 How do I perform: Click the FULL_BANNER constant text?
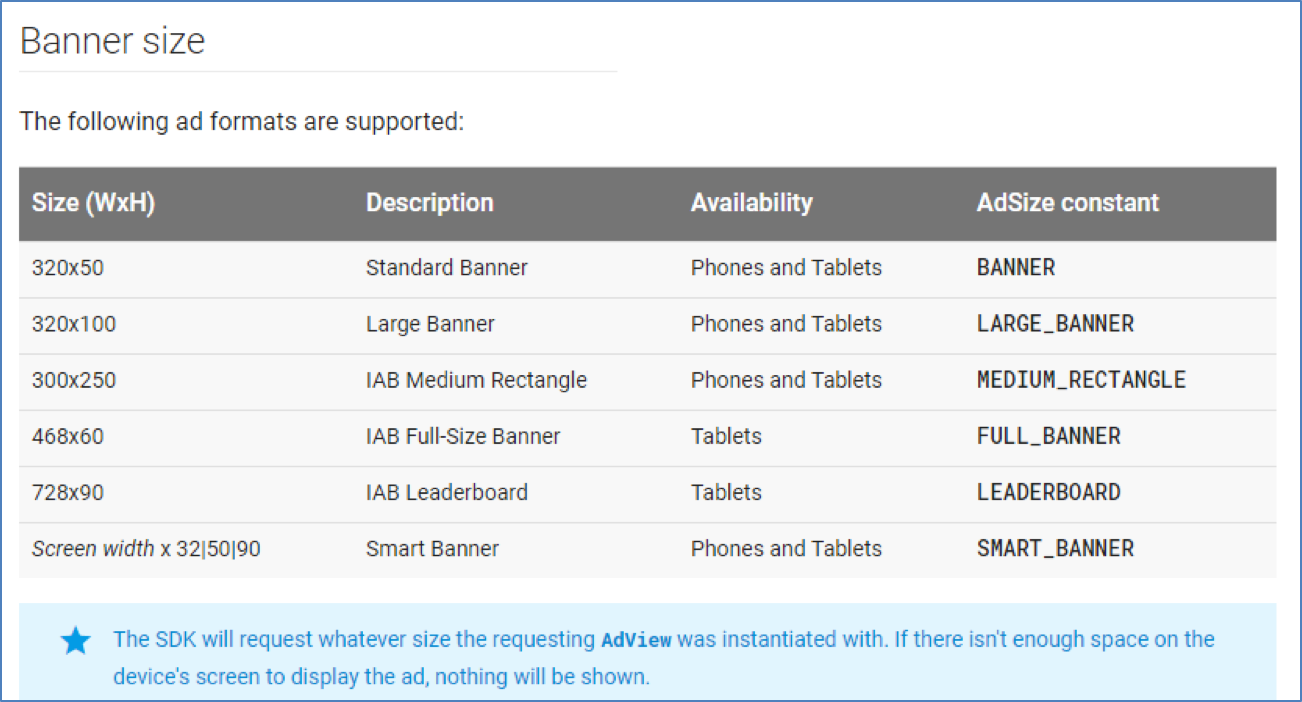pos(1048,436)
